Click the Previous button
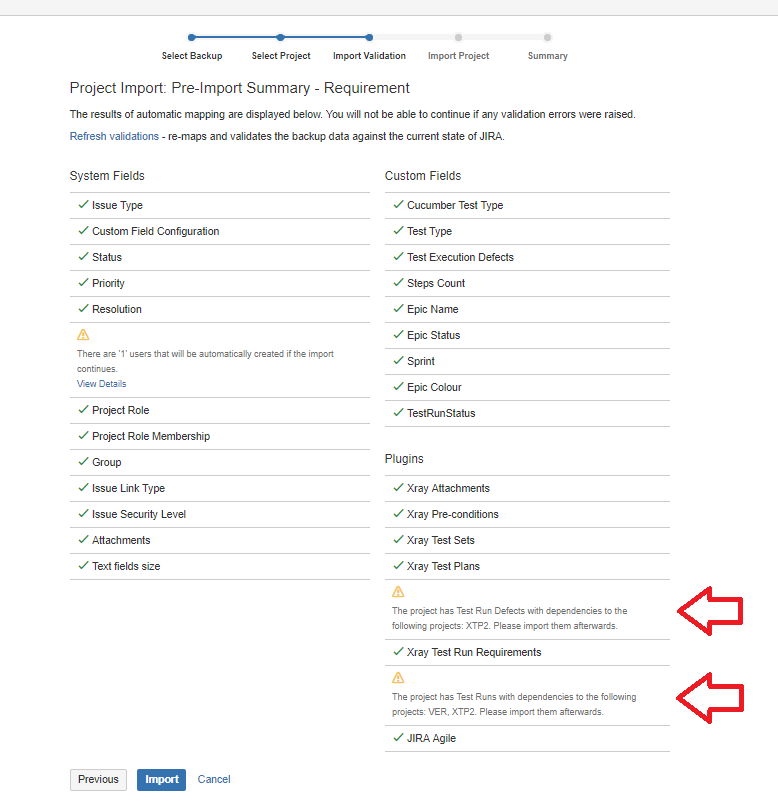This screenshot has width=778, height=804. click(x=98, y=779)
